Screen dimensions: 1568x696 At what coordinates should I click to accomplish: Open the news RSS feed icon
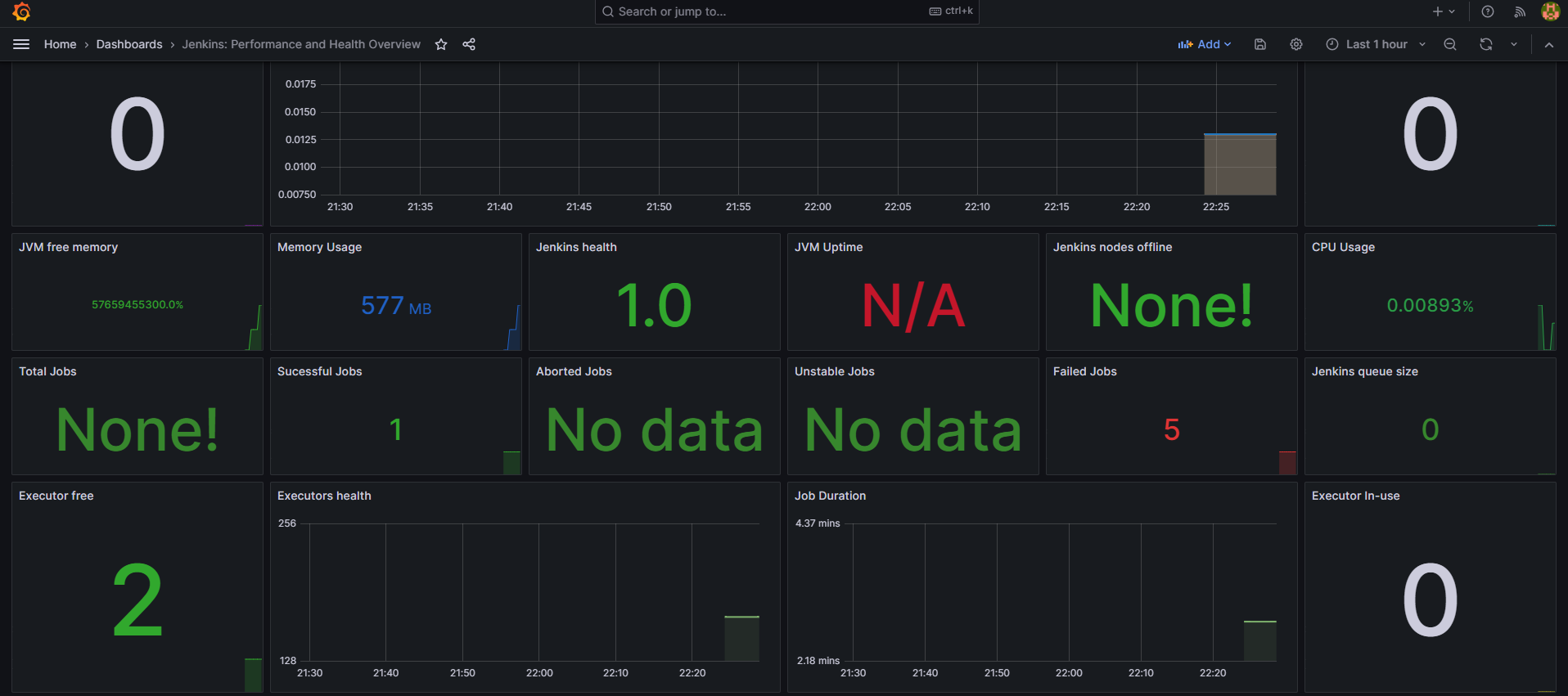coord(1520,11)
